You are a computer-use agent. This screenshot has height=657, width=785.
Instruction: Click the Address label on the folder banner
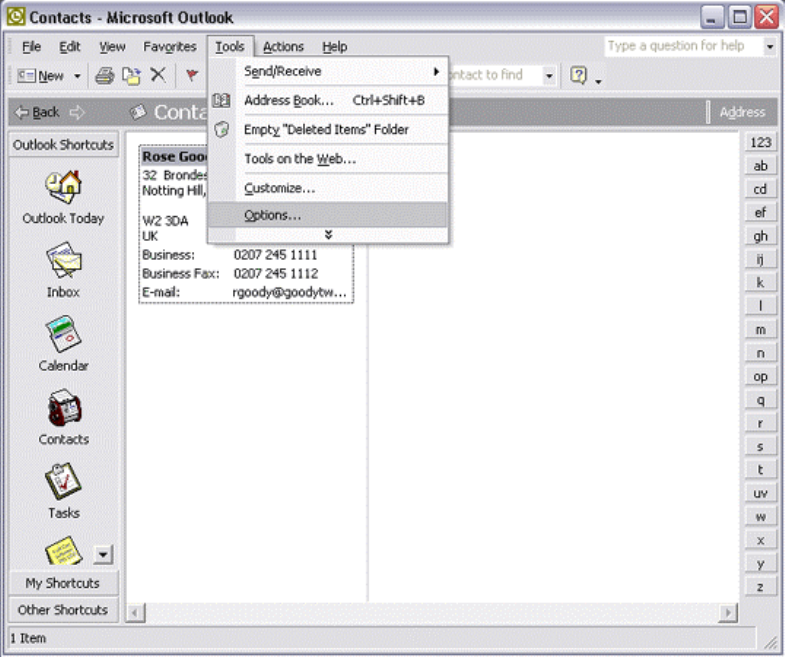click(x=742, y=112)
